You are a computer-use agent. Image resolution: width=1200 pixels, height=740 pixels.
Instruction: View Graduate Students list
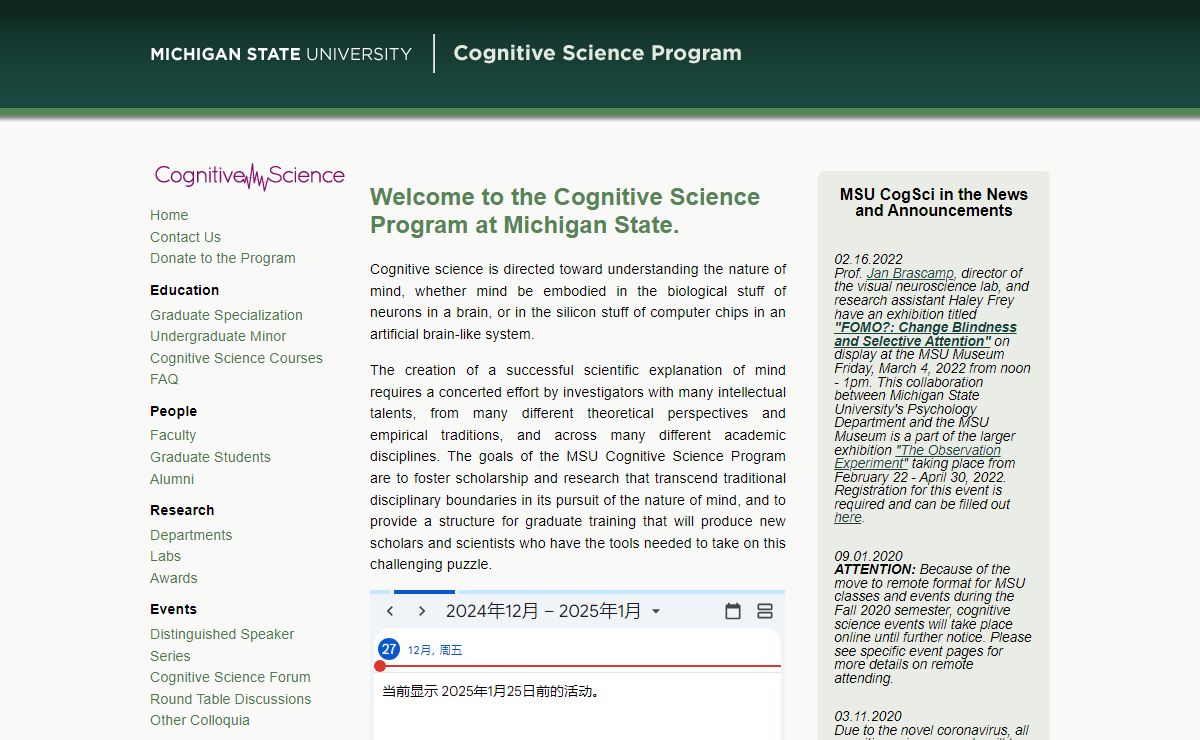click(x=210, y=457)
